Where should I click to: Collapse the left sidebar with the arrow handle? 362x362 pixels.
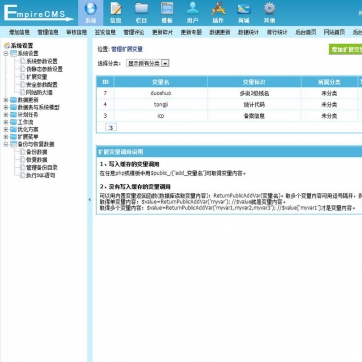tap(89, 200)
